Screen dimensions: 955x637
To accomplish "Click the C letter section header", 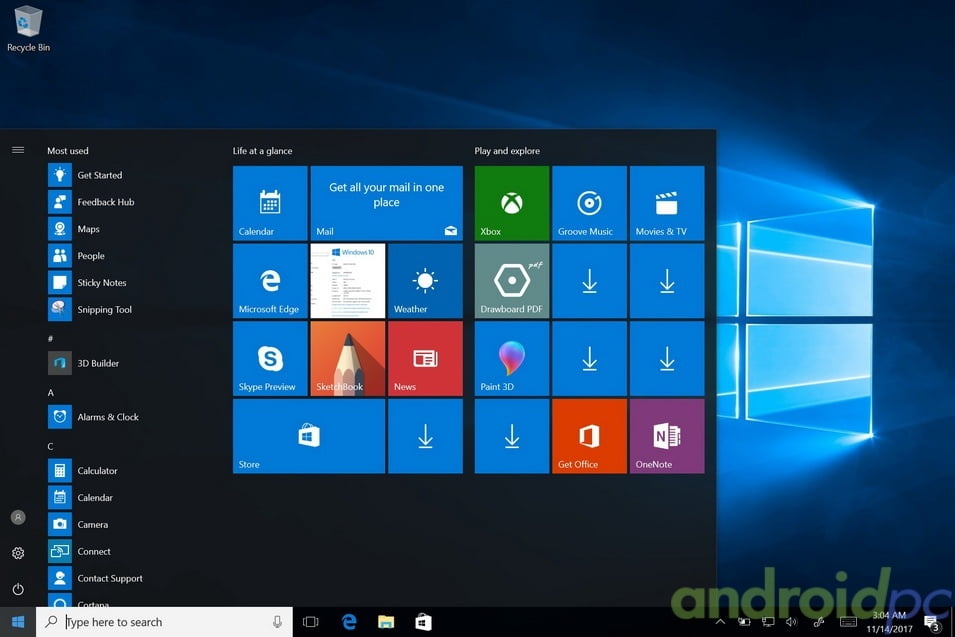I will click(51, 446).
